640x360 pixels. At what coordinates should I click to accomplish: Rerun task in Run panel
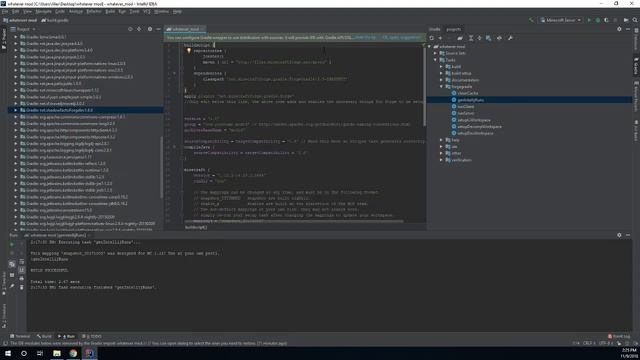tap(12, 244)
